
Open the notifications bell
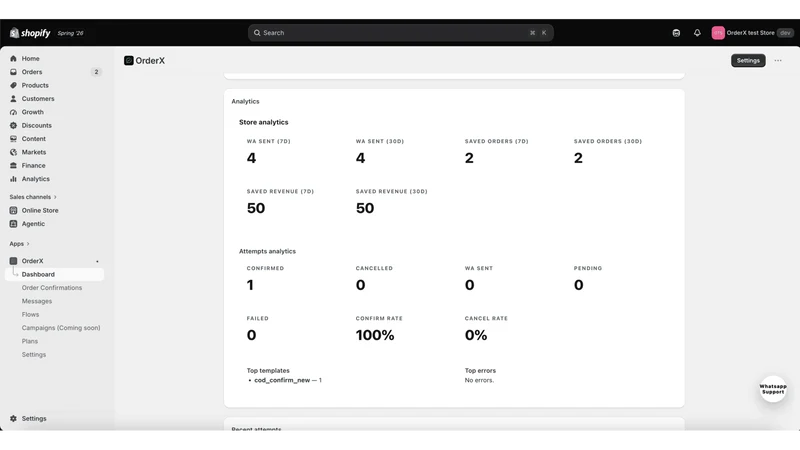tap(697, 33)
